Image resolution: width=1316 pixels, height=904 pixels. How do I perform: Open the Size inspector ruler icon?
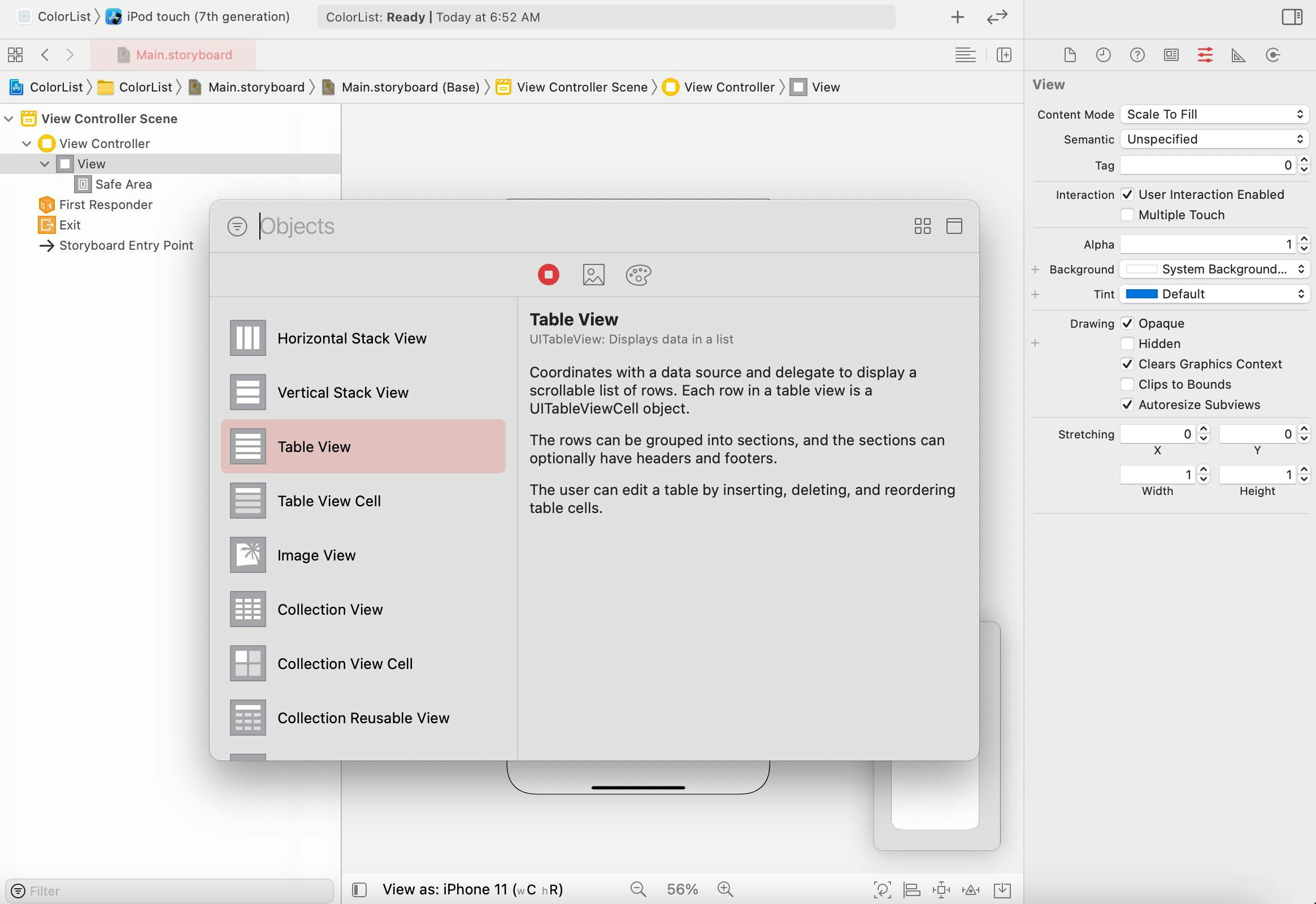1239,55
